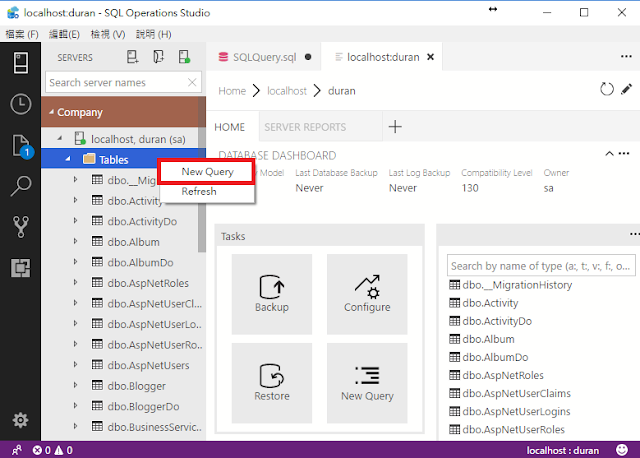
Task: Select New Query in context menu
Action: 207,172
